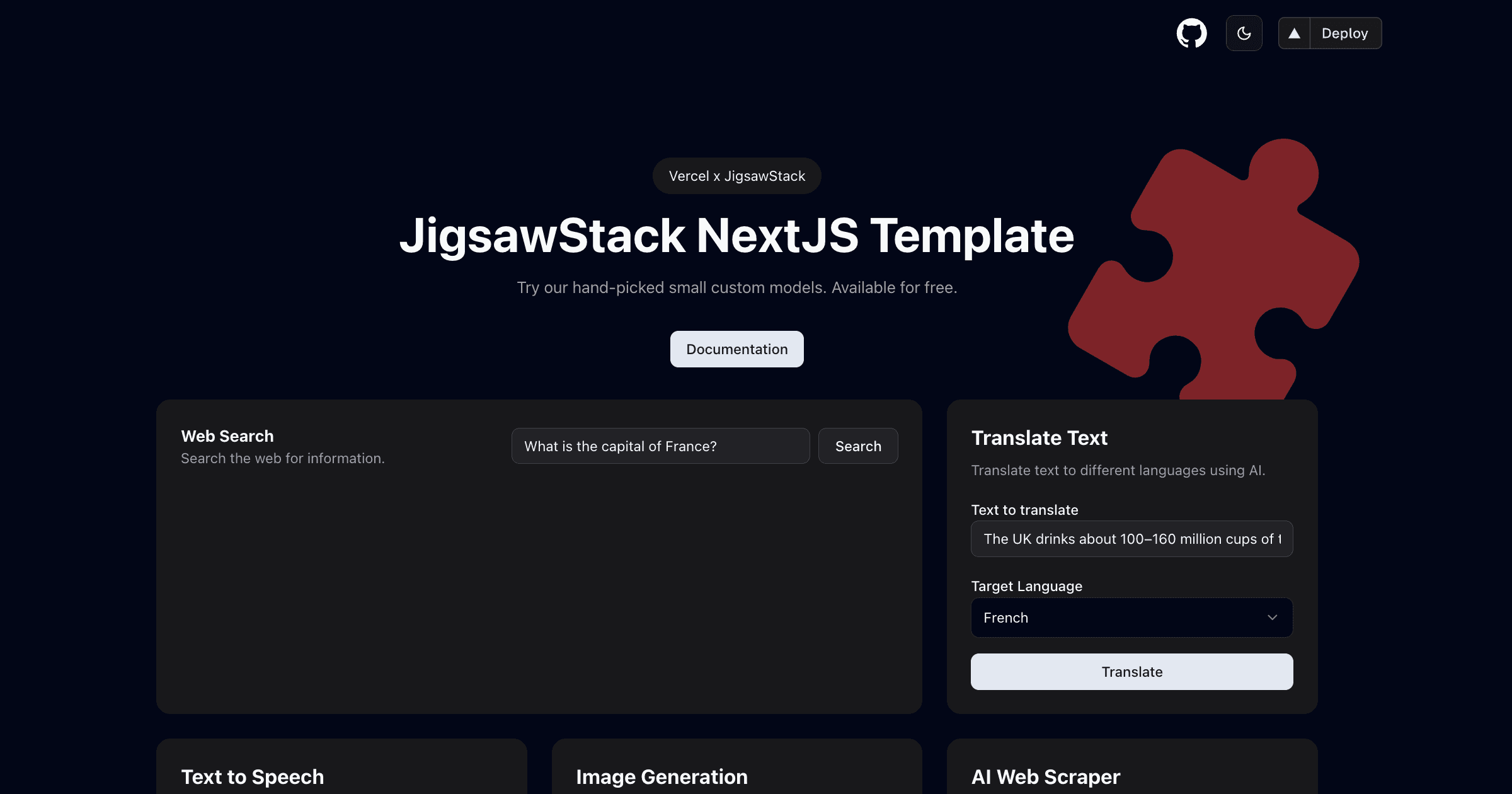
Task: Select the AI Web Scraper section
Action: (1046, 776)
